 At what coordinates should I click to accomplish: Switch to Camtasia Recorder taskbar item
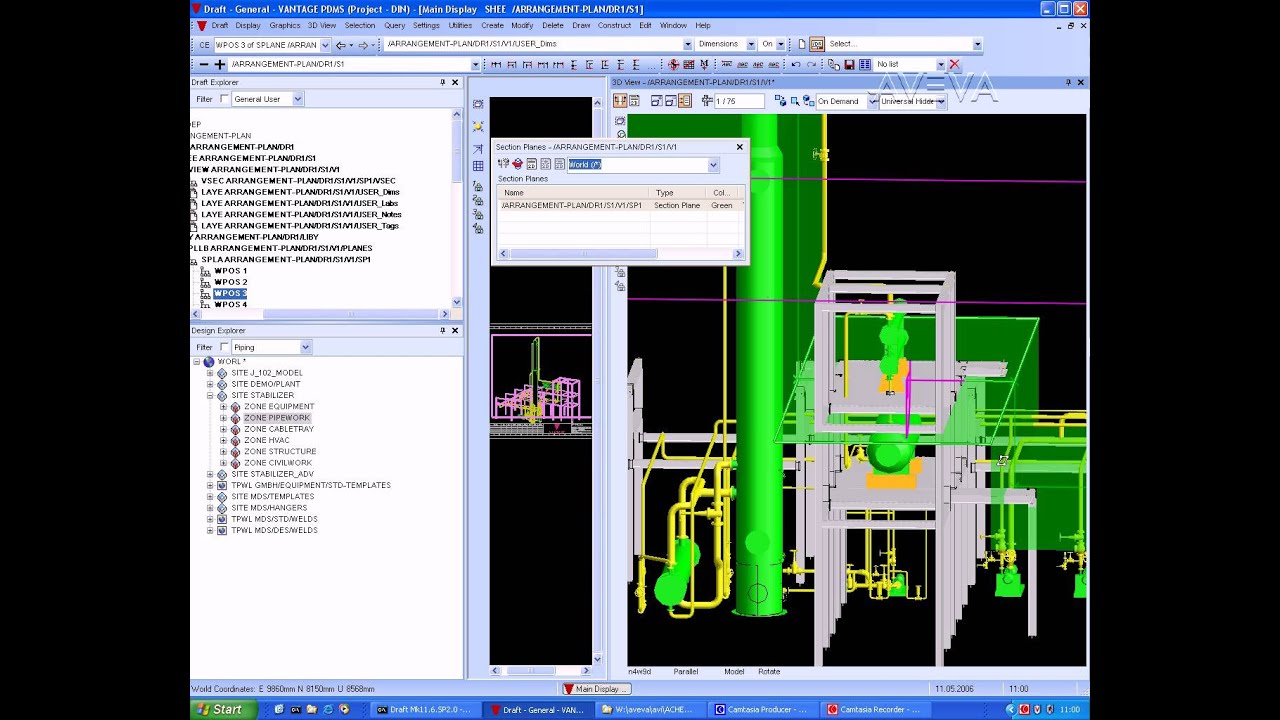(874, 709)
